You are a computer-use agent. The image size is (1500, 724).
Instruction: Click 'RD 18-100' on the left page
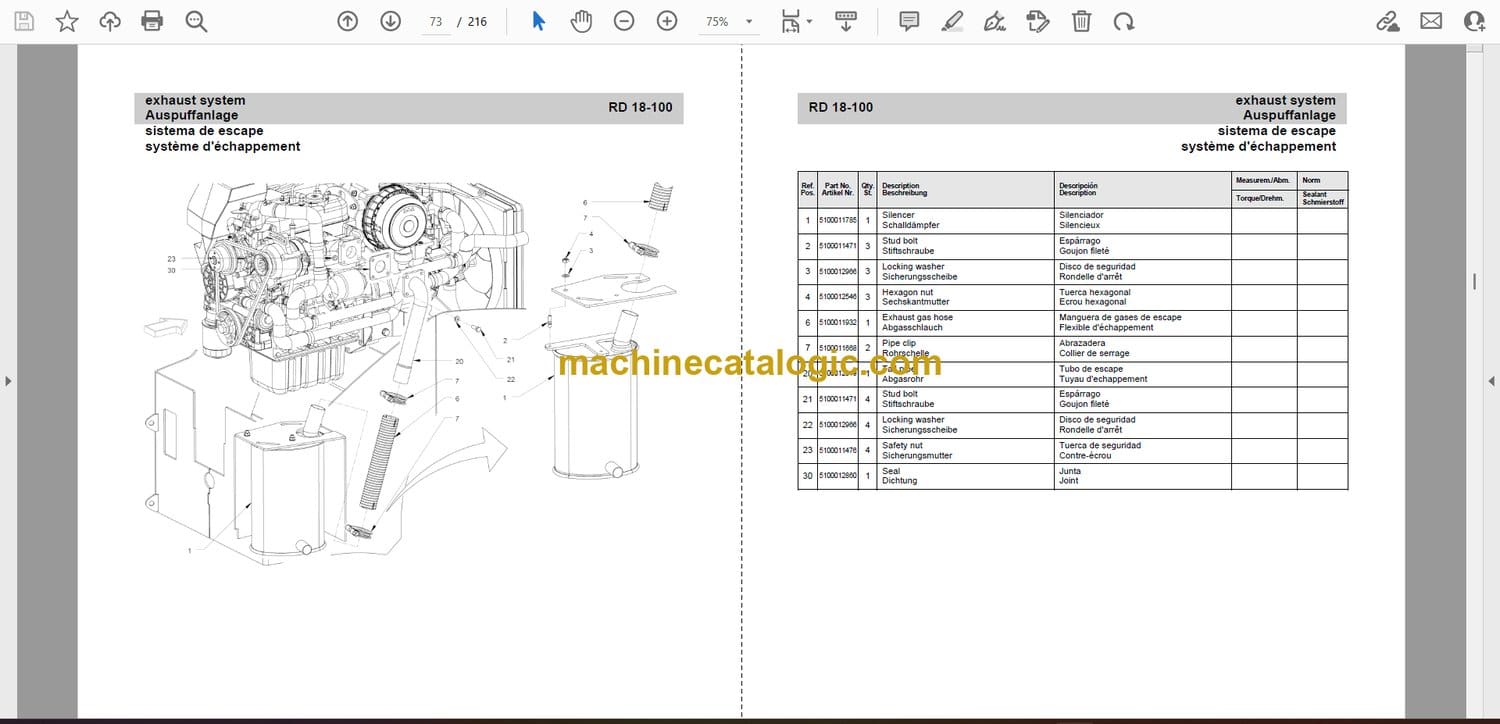coord(640,107)
